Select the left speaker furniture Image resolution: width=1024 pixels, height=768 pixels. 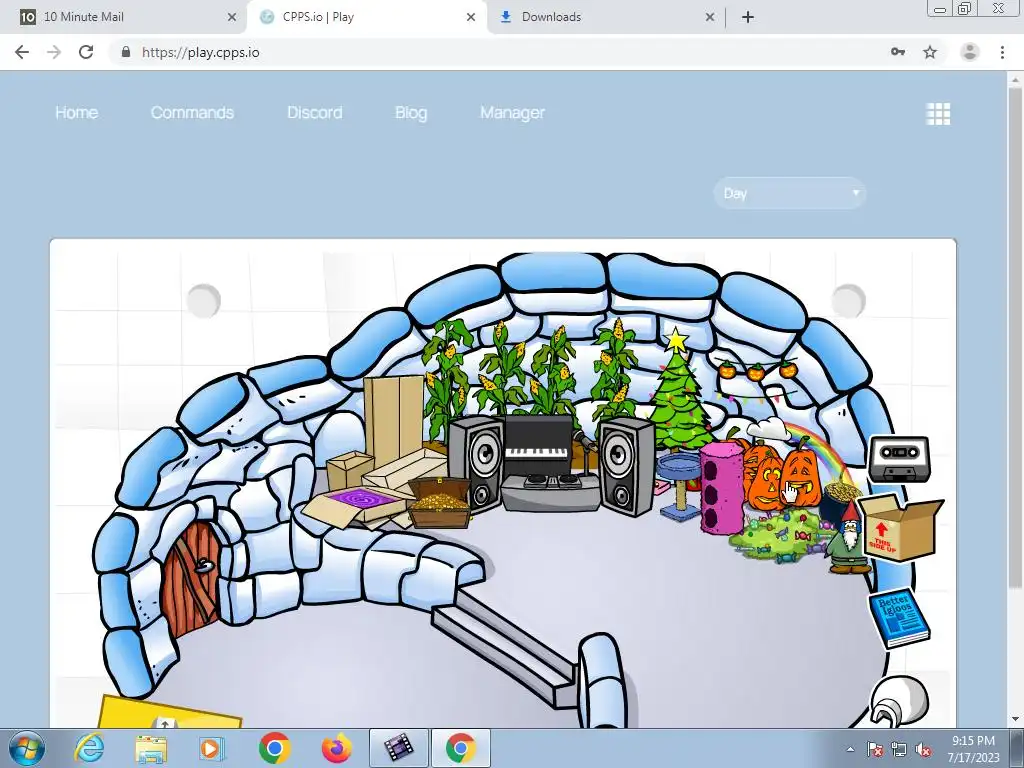[x=477, y=464]
